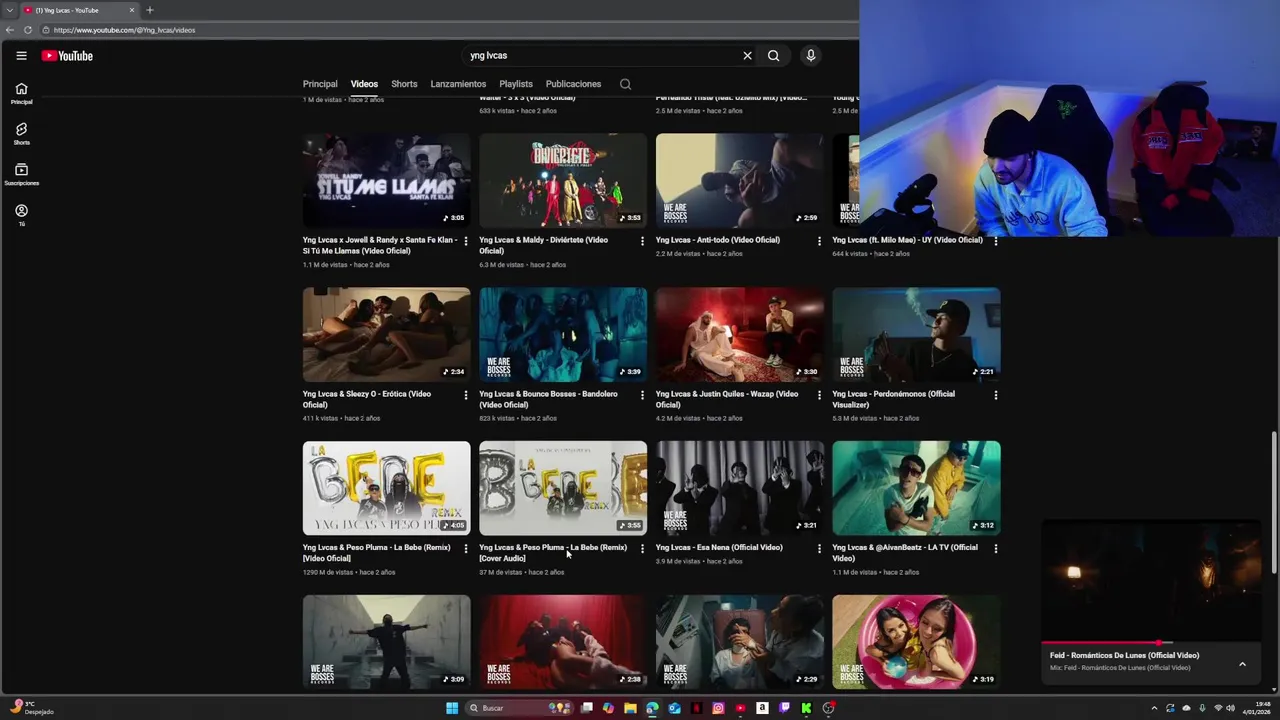Open the Amazon app from the taskbar
The height and width of the screenshot is (720, 1280).
coord(762,708)
